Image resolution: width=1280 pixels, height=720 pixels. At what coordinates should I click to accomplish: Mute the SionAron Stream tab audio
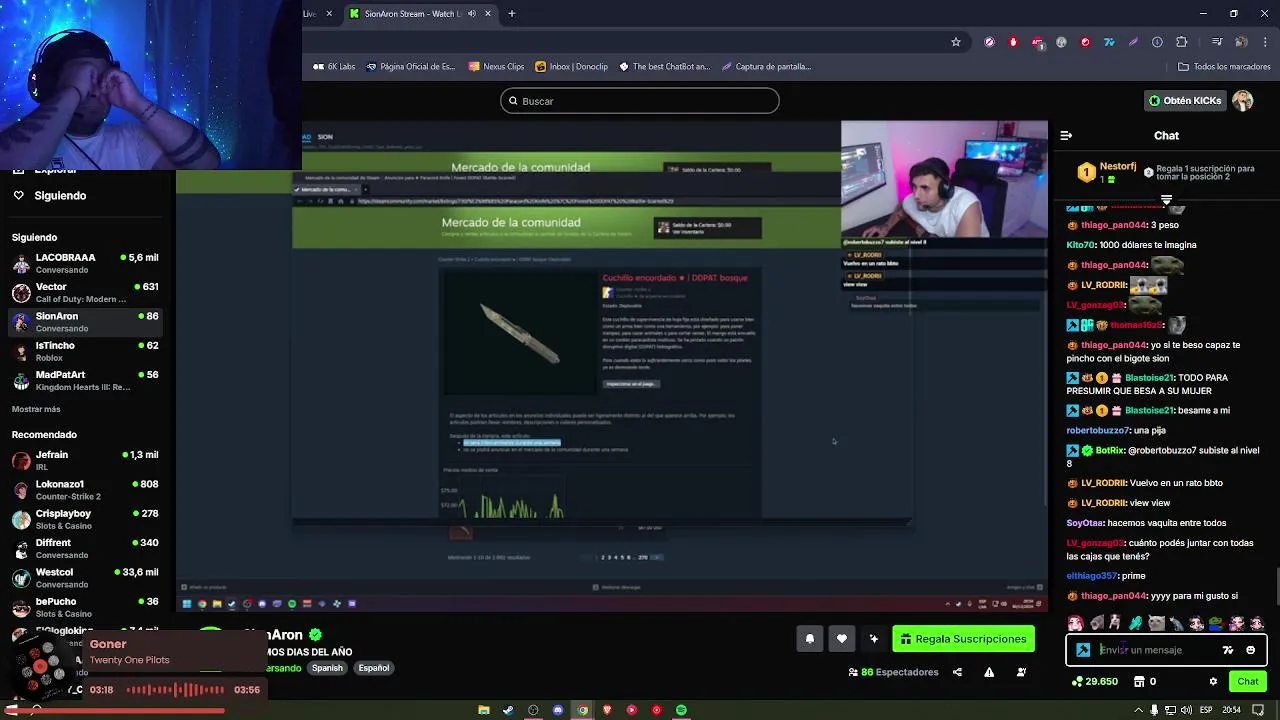[472, 14]
